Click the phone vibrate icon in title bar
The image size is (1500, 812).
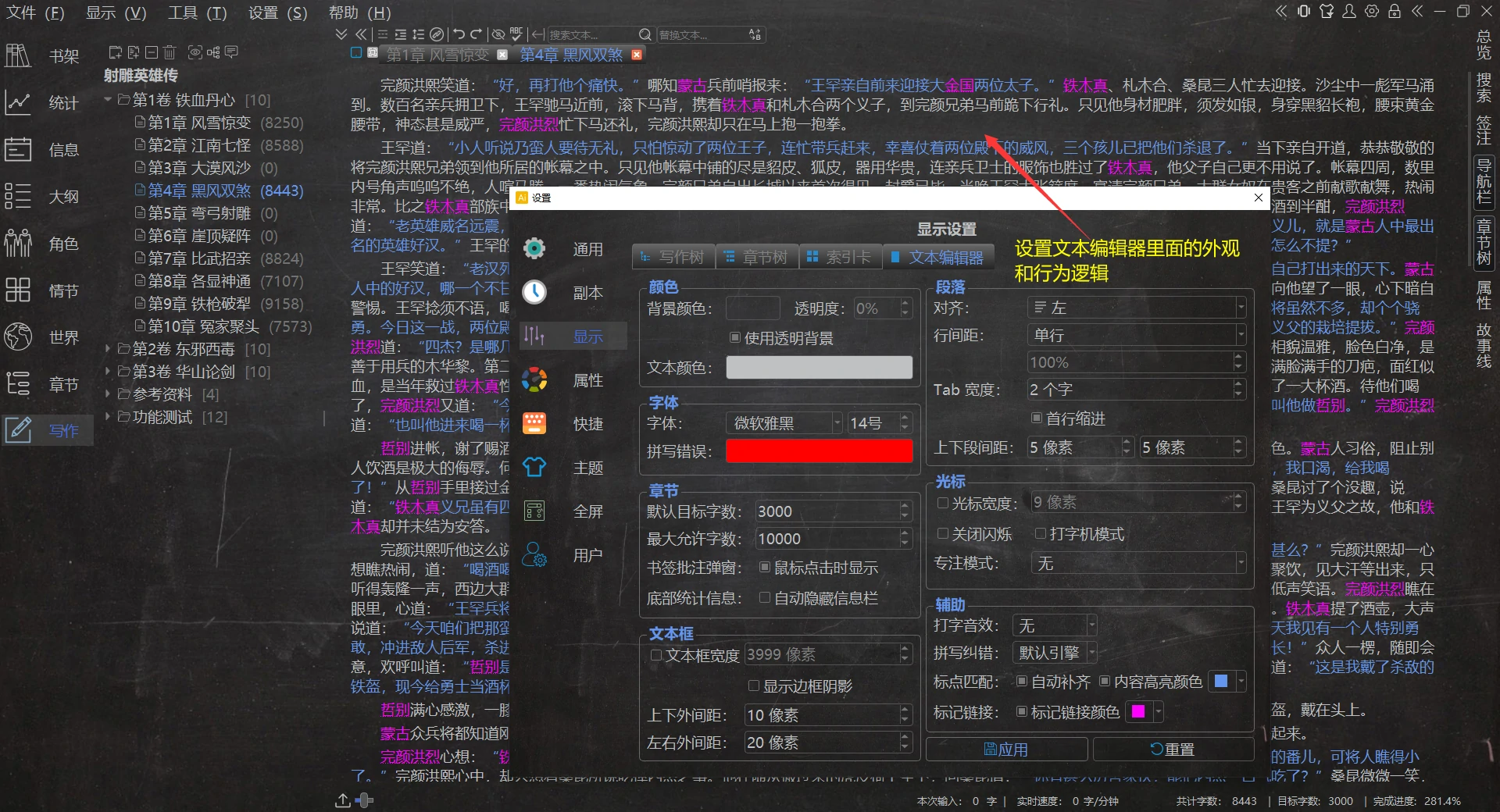pos(1304,11)
